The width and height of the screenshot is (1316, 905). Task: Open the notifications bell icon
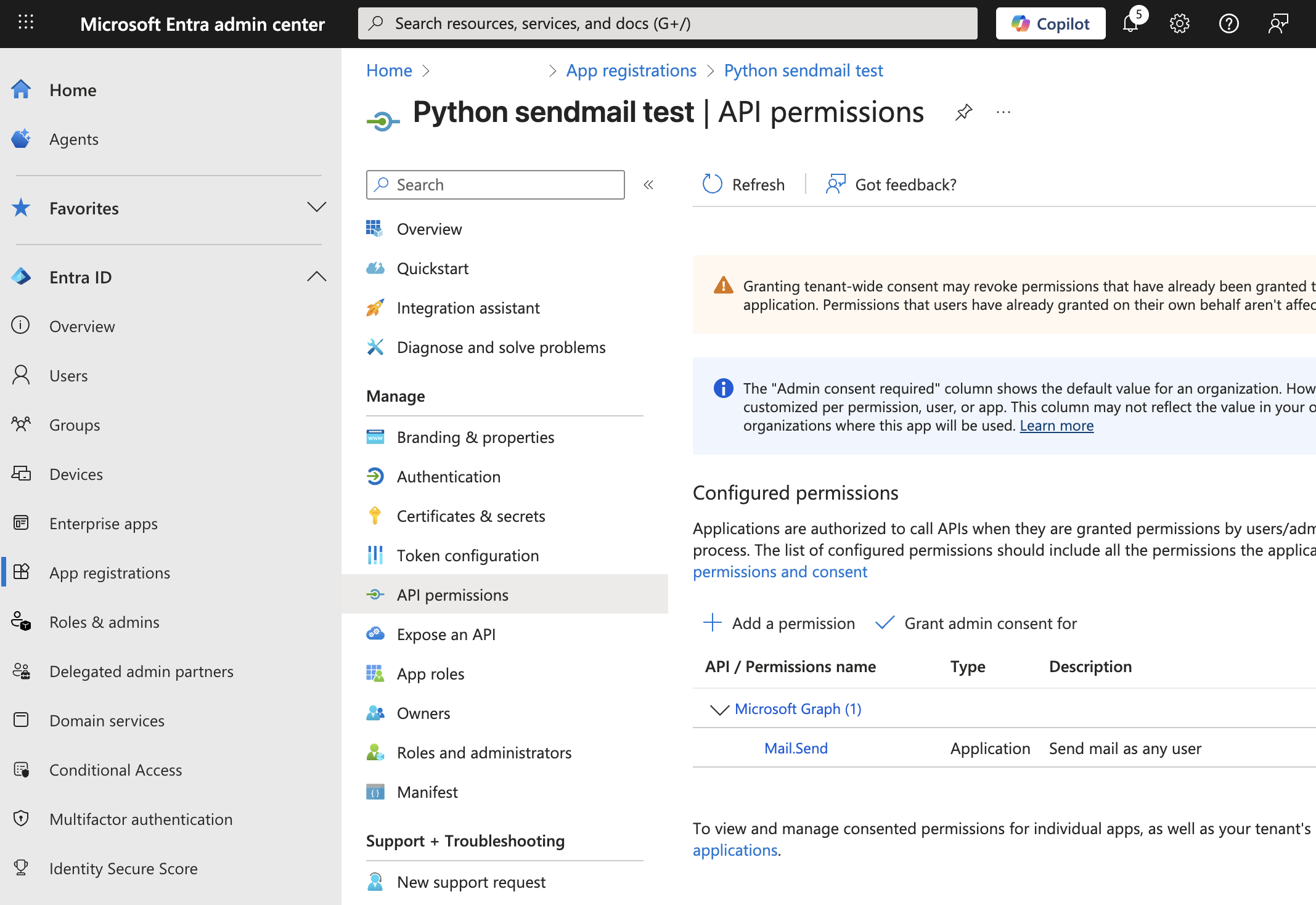click(x=1130, y=24)
